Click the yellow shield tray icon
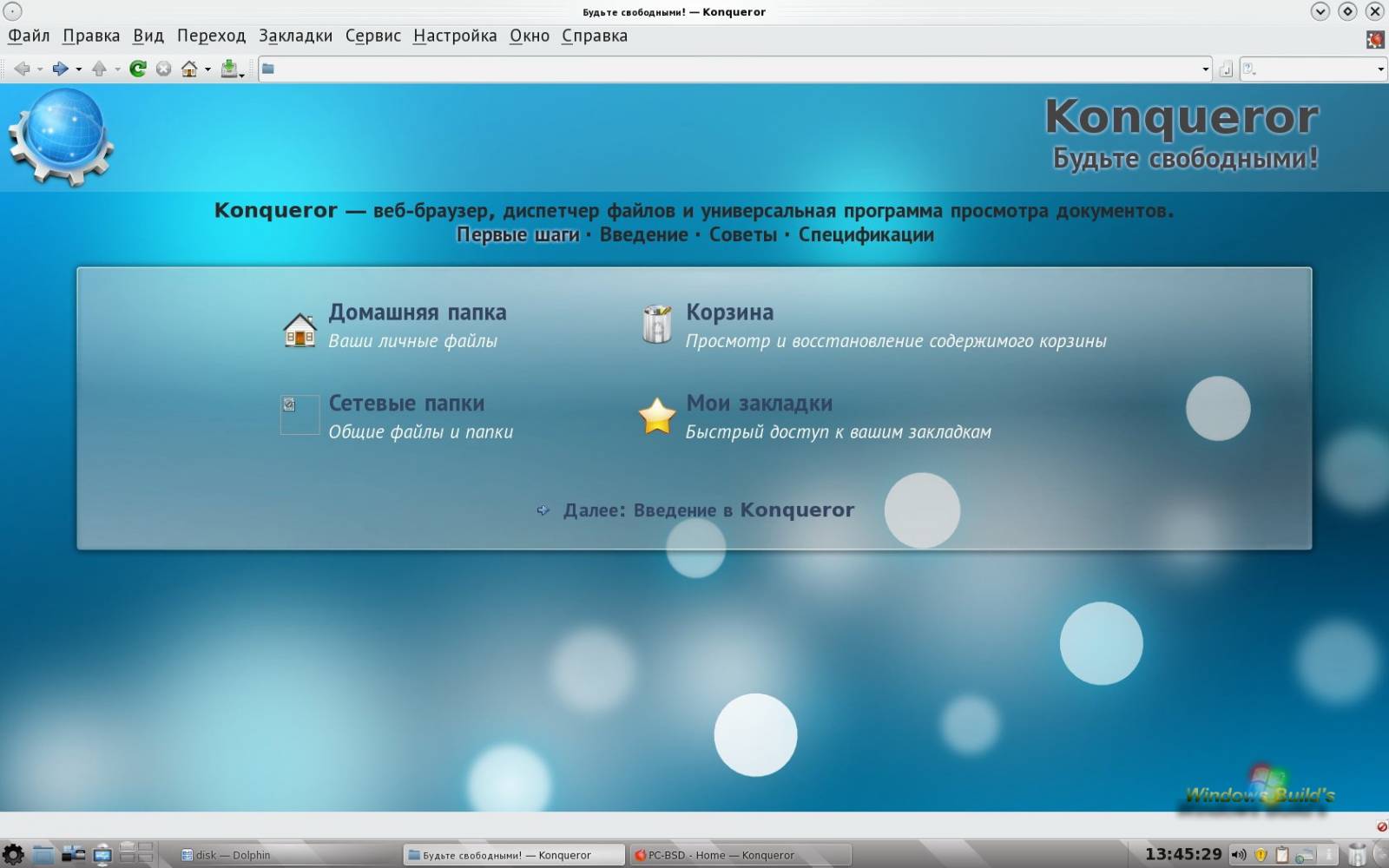Screen dimensions: 1389x868 [1261, 855]
